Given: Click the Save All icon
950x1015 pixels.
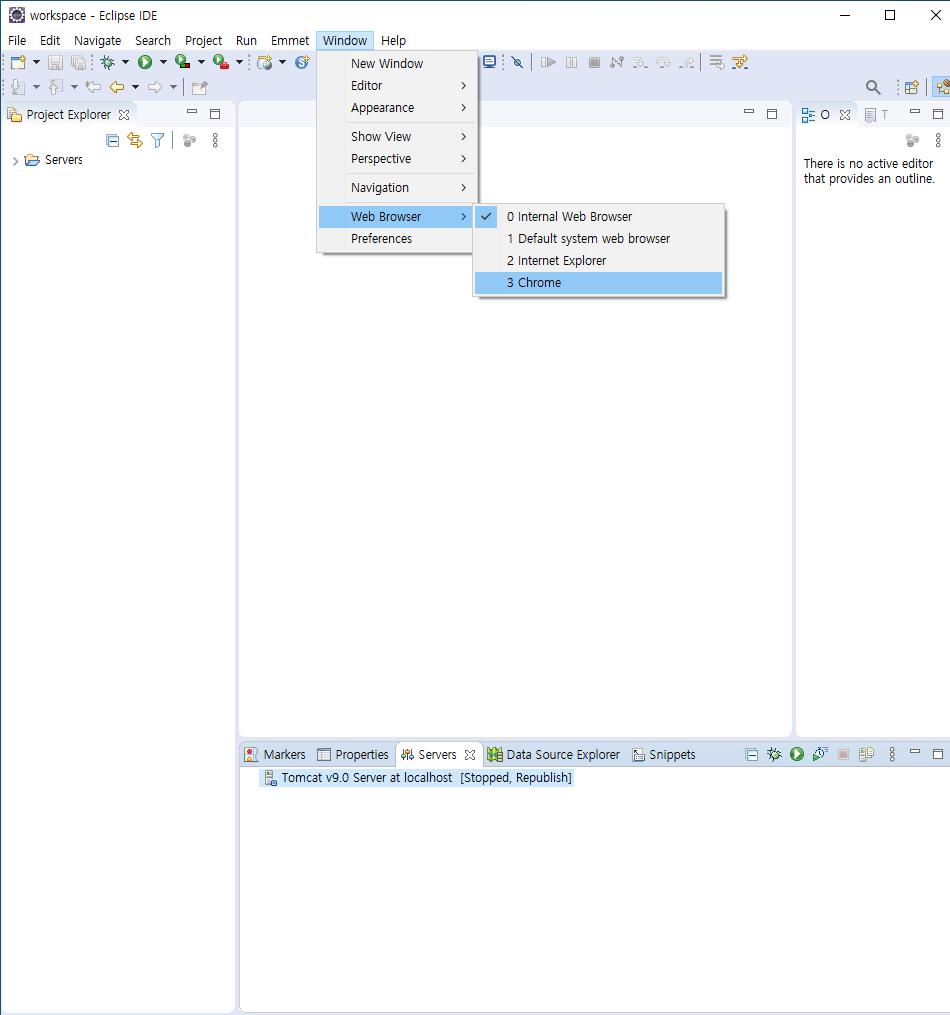Looking at the screenshot, I should [78, 62].
